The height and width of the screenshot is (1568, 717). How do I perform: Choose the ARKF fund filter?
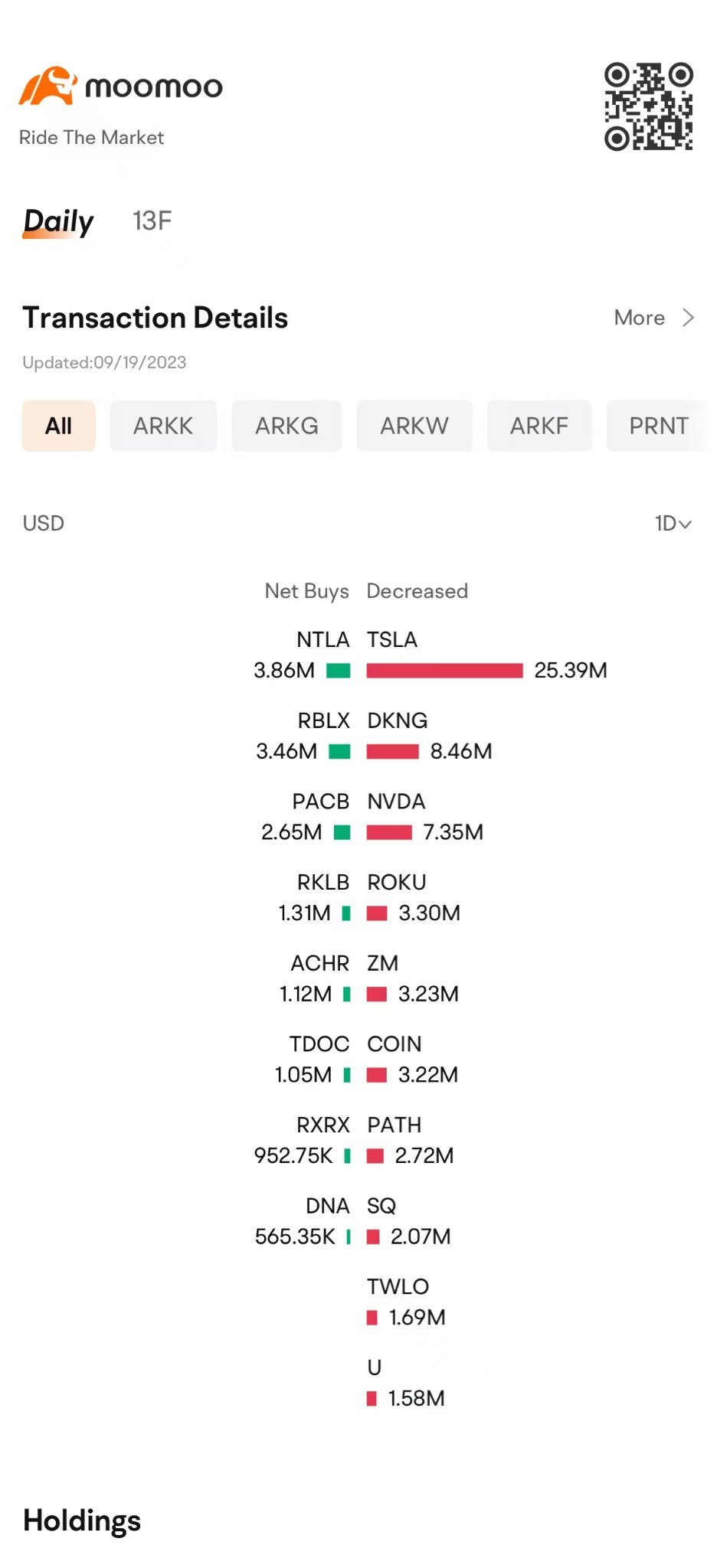point(539,426)
